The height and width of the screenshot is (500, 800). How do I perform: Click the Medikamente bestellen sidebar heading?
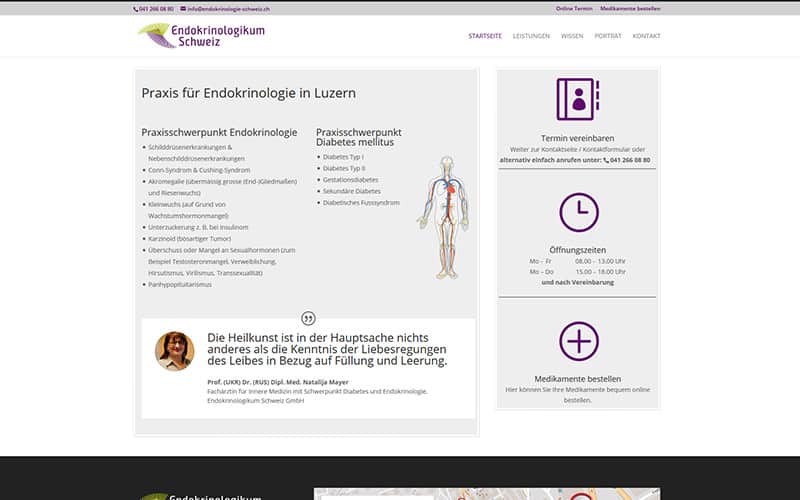click(578, 379)
